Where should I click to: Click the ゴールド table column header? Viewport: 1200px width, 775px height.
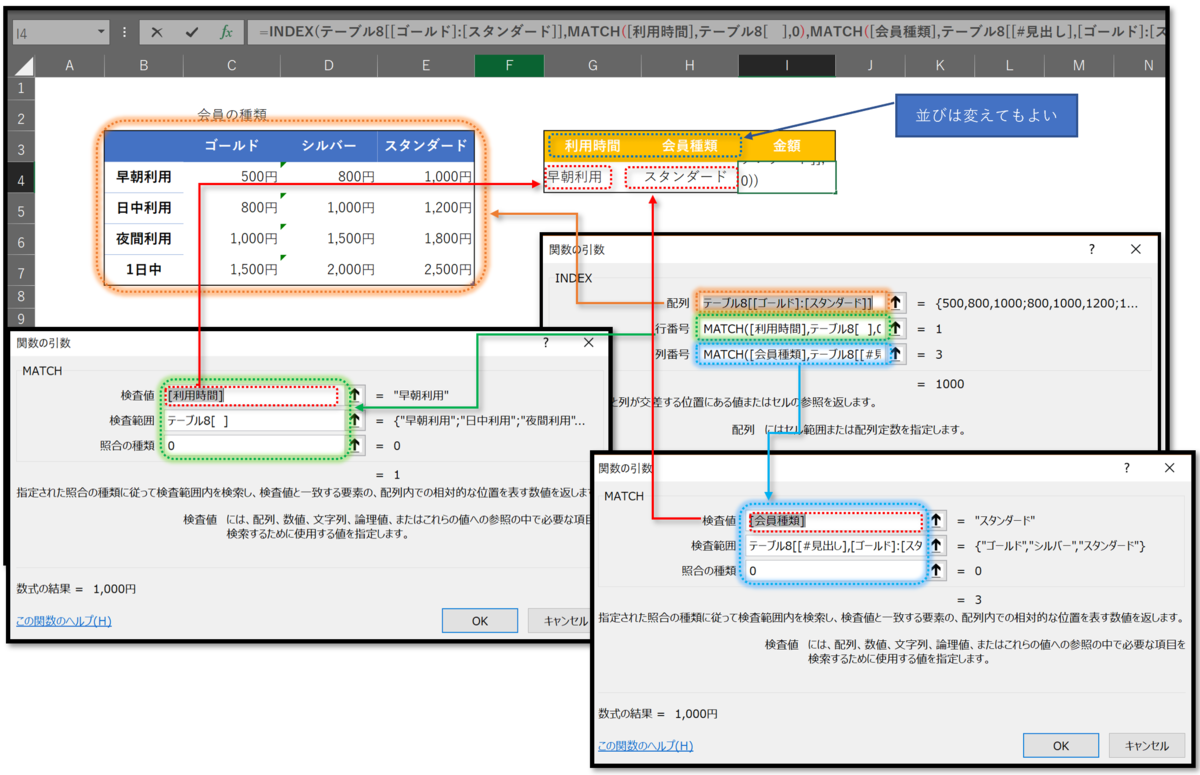pos(231,145)
